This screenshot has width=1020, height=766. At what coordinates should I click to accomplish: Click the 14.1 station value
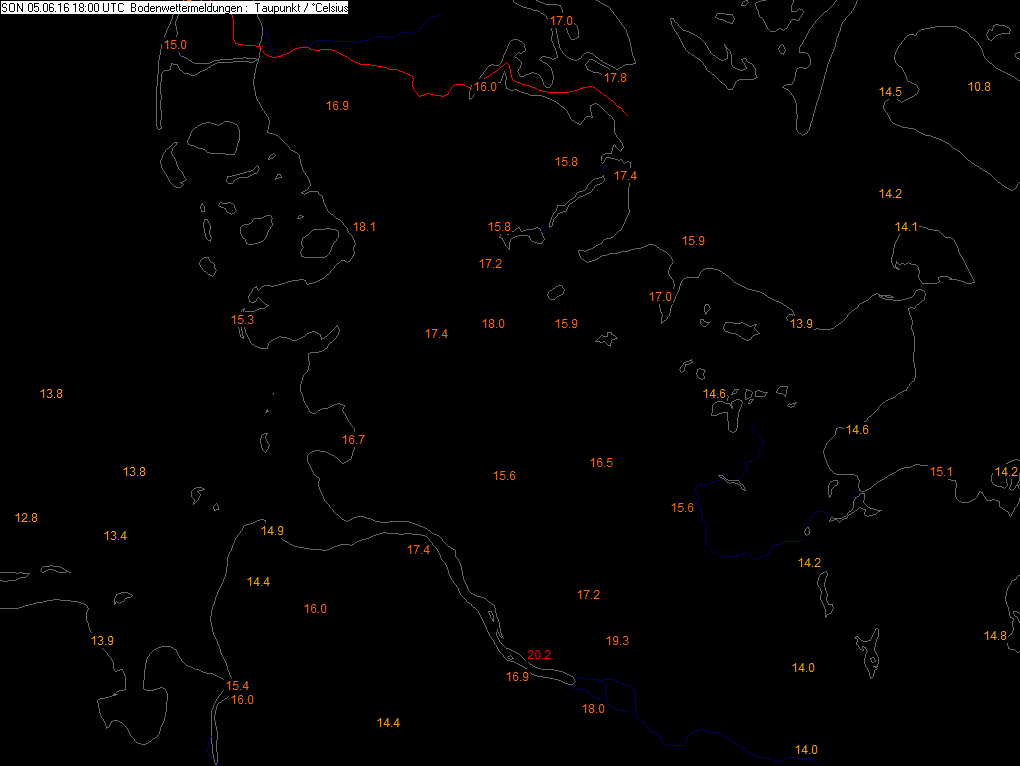[x=906, y=227]
